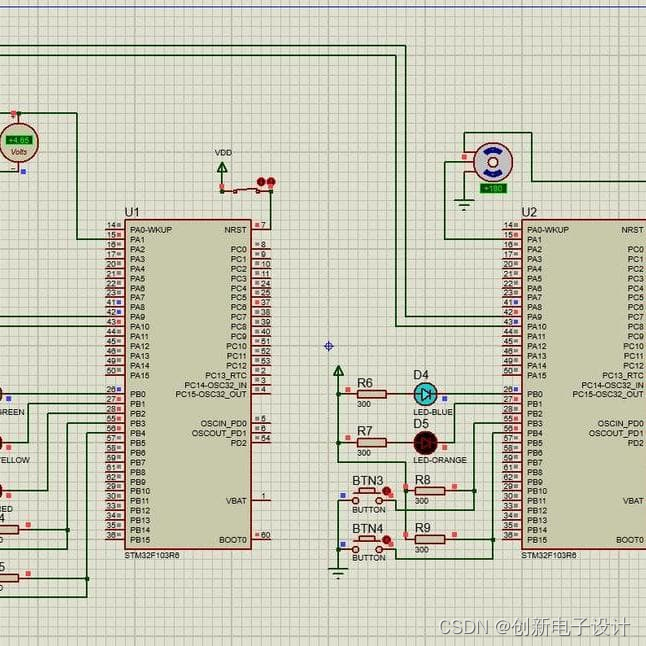Click the servo motor showing +180
Screen dimensions: 646x646
coord(493,162)
